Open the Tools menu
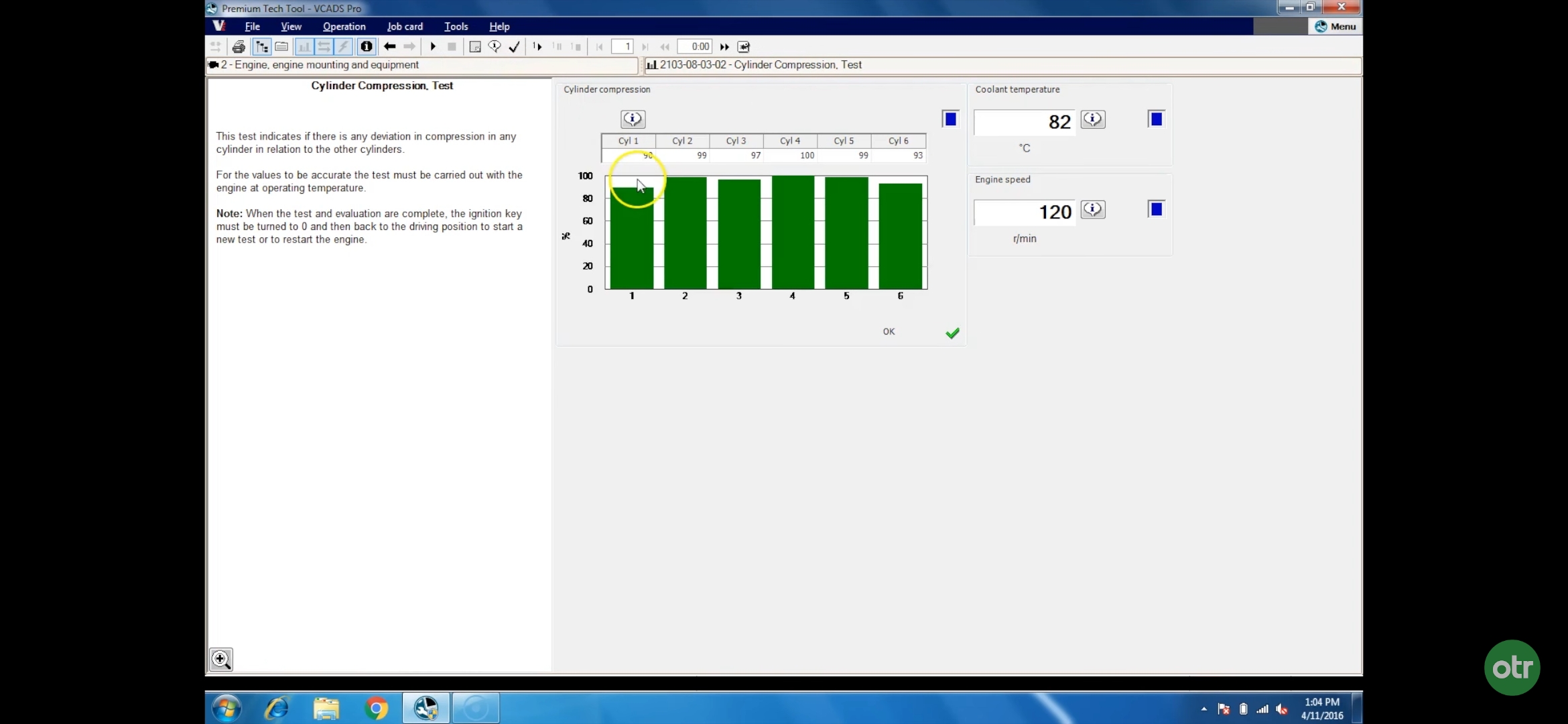The width and height of the screenshot is (1568, 724). 456,27
